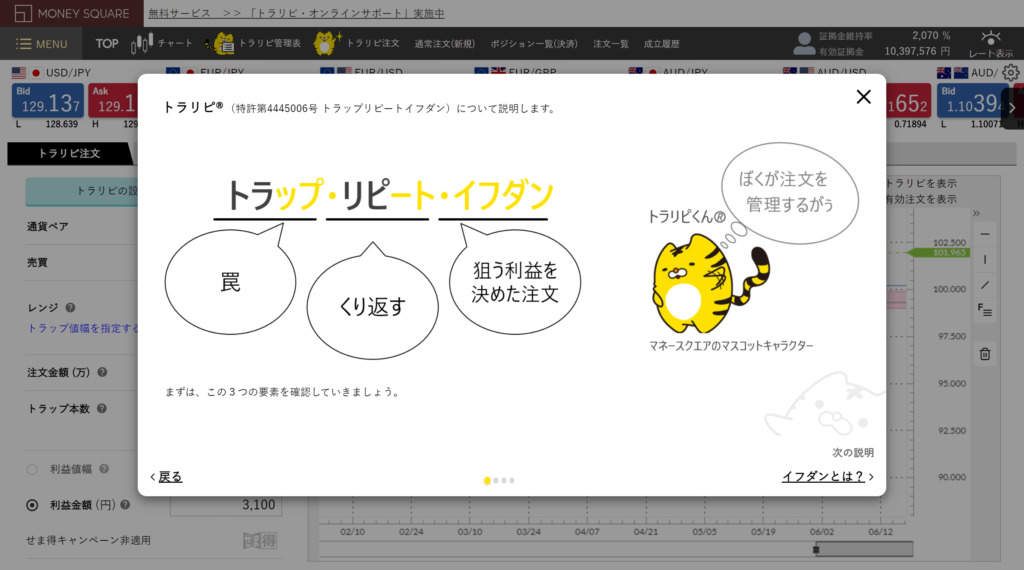This screenshot has height=570, width=1024.
Task: Open the rate settings gear icon
Action: pyautogui.click(x=1011, y=72)
